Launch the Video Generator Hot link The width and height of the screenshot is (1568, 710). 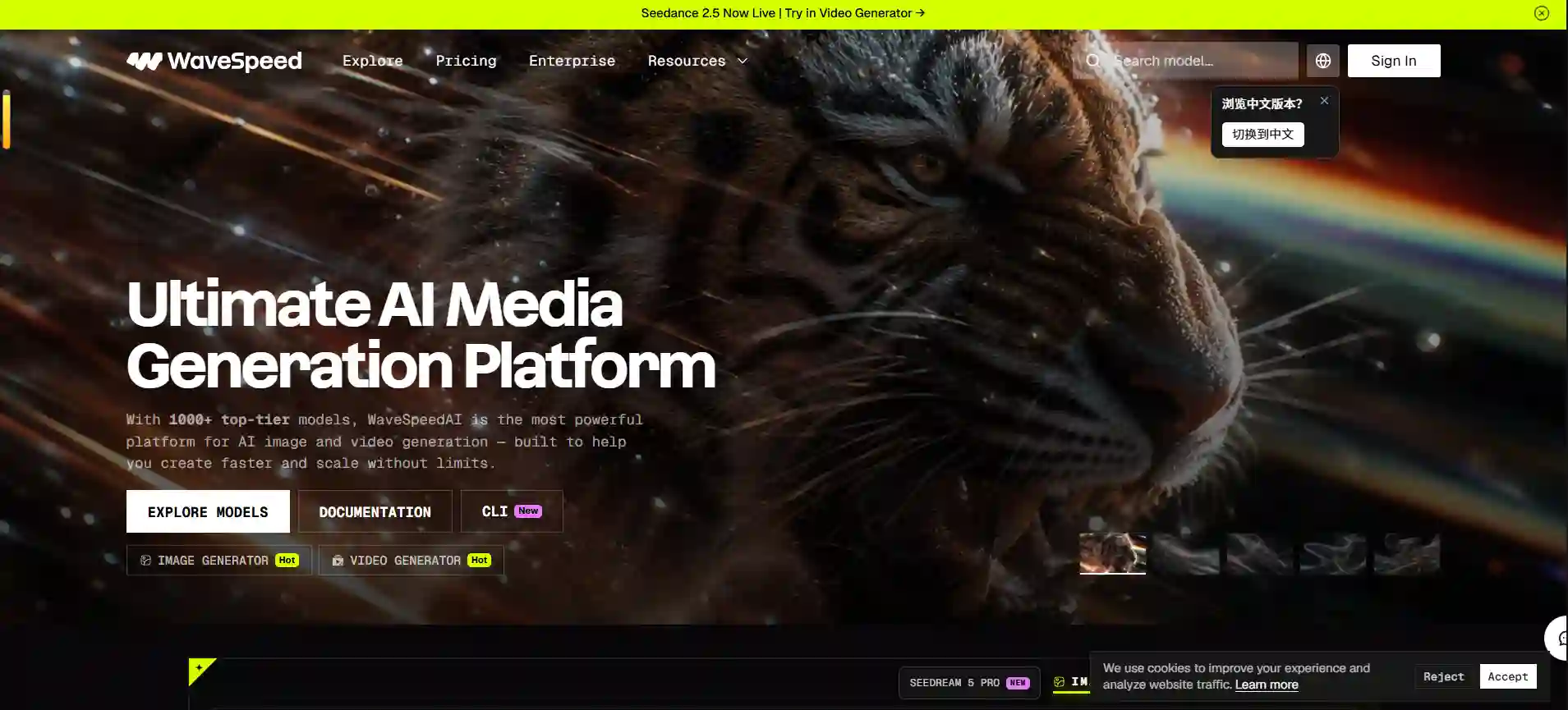pos(411,561)
